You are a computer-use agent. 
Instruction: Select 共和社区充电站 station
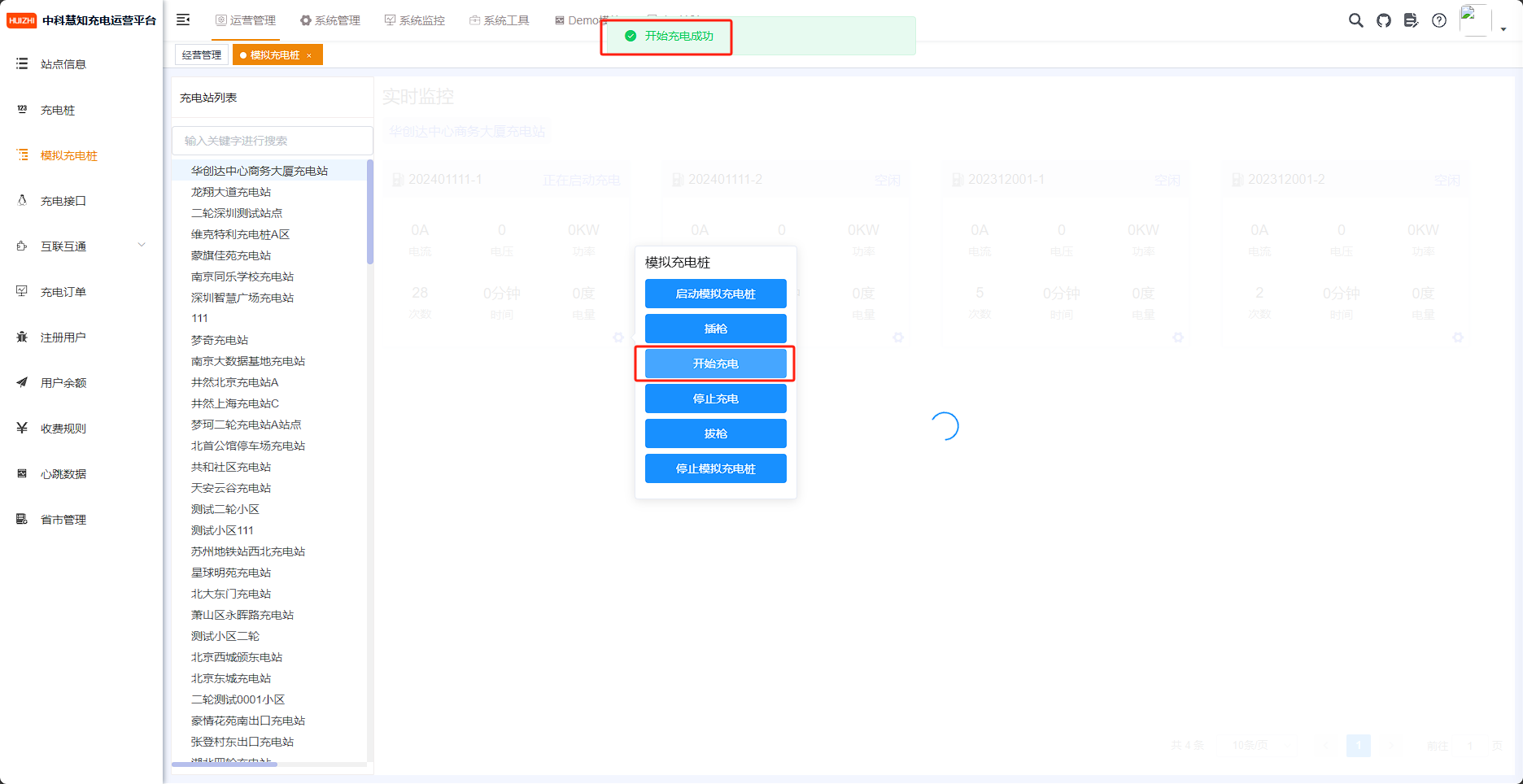231,467
